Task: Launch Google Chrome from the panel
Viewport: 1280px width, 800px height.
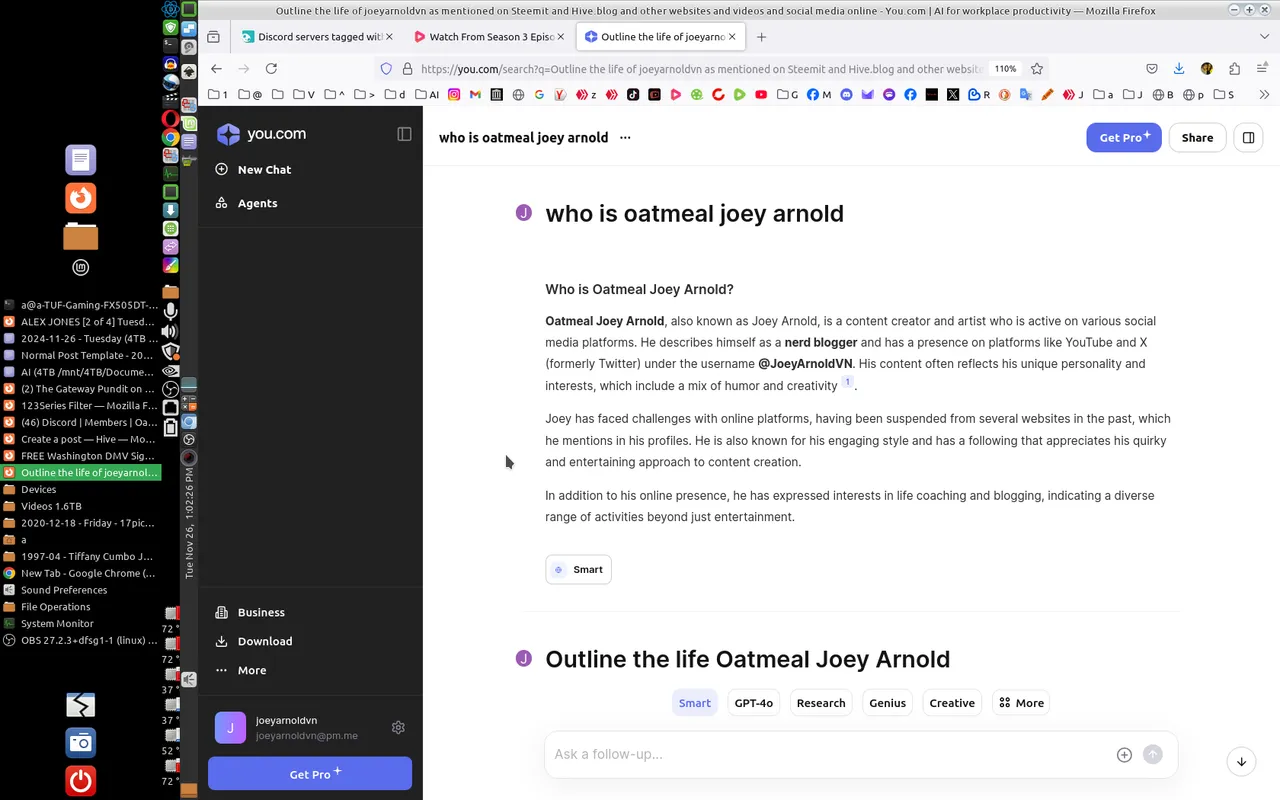Action: (x=171, y=138)
